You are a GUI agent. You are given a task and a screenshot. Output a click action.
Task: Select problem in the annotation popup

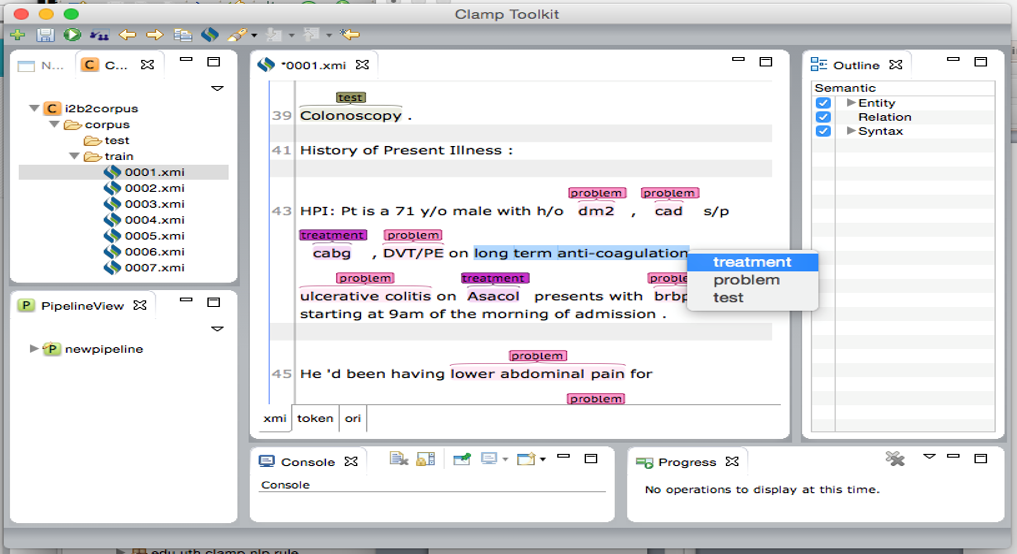746,280
